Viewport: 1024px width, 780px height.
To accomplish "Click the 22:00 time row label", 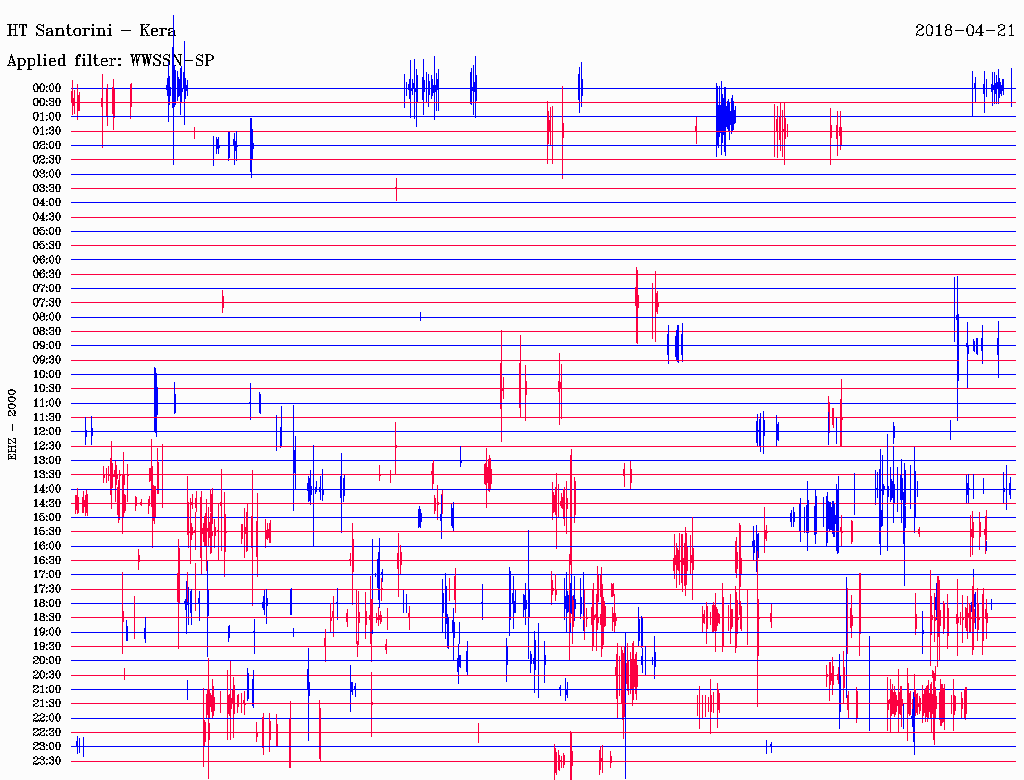I will [x=47, y=718].
